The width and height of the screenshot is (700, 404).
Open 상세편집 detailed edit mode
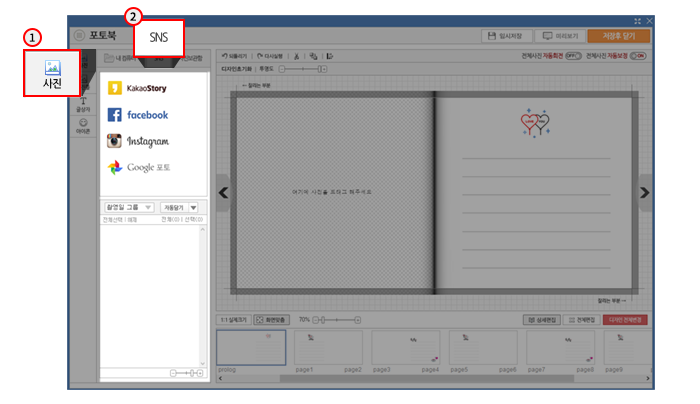[x=542, y=320]
